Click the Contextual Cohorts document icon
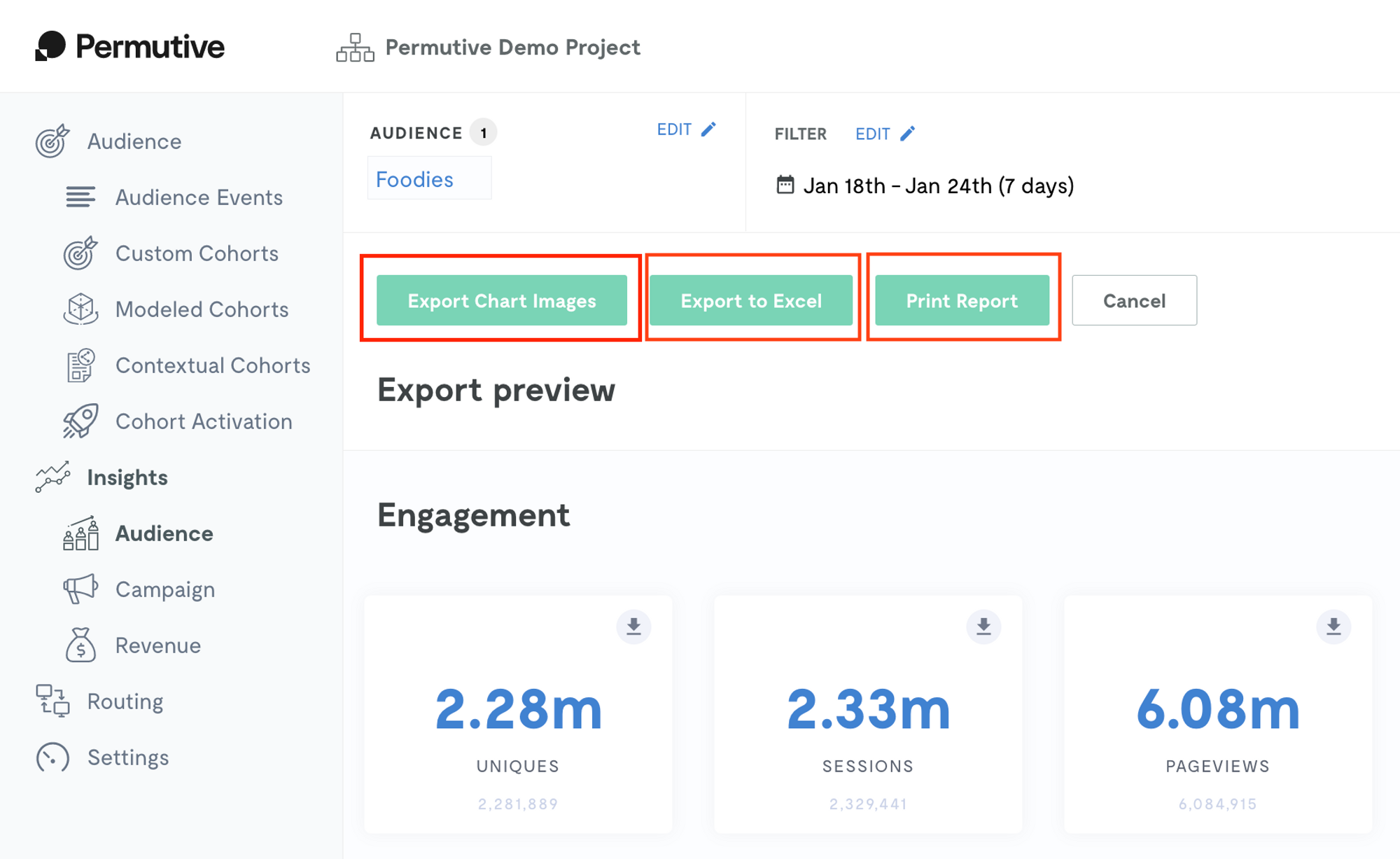This screenshot has height=859, width=1400. 80,365
